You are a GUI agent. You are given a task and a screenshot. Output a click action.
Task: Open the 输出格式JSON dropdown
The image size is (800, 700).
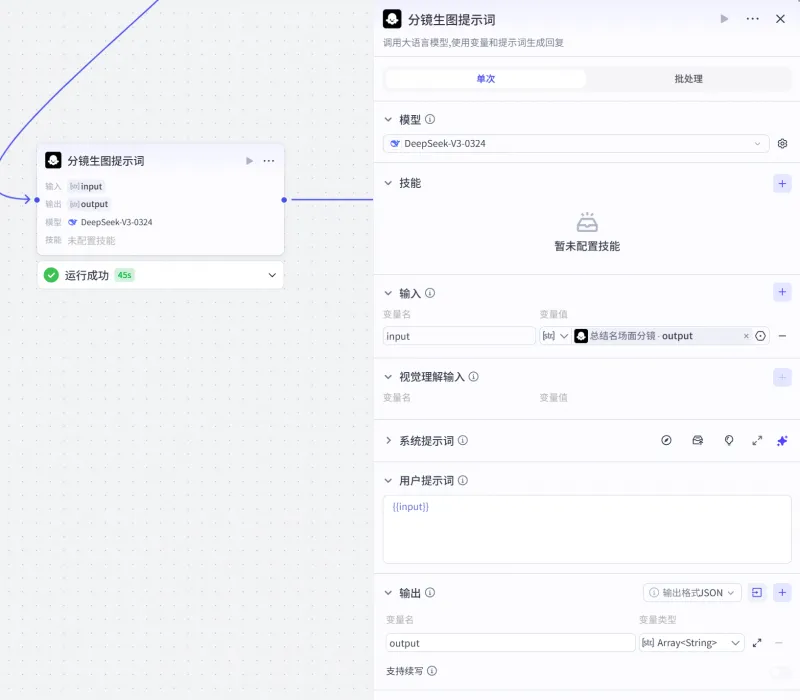coord(693,592)
